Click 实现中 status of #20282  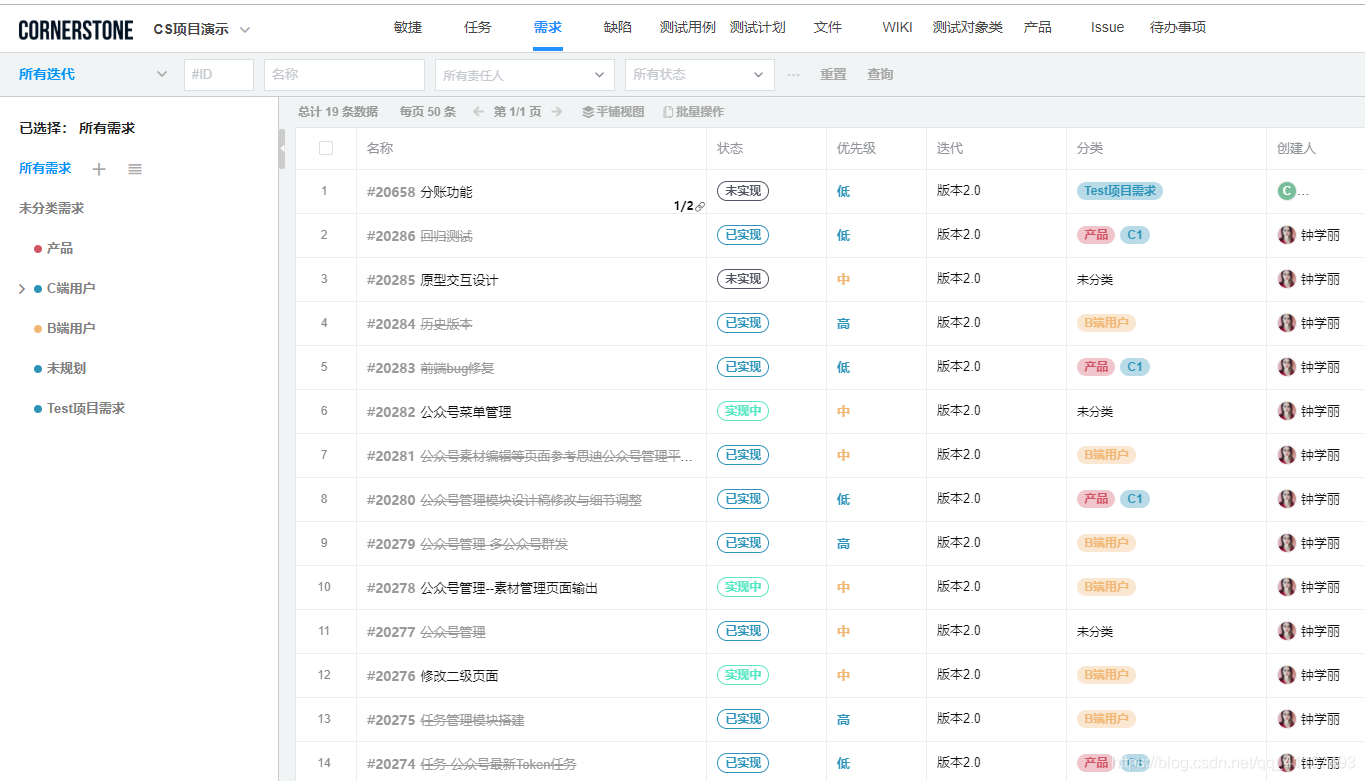[743, 411]
